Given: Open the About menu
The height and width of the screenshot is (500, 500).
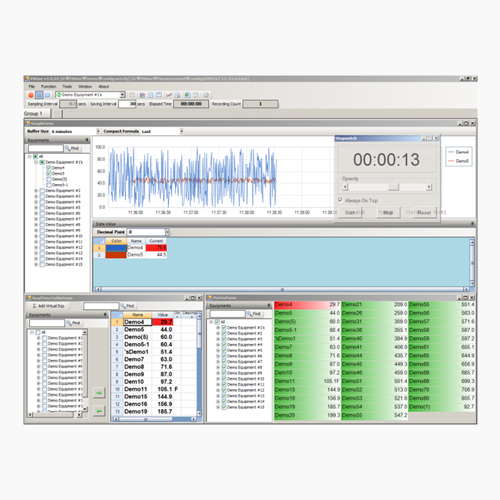Looking at the screenshot, I should [x=104, y=86].
